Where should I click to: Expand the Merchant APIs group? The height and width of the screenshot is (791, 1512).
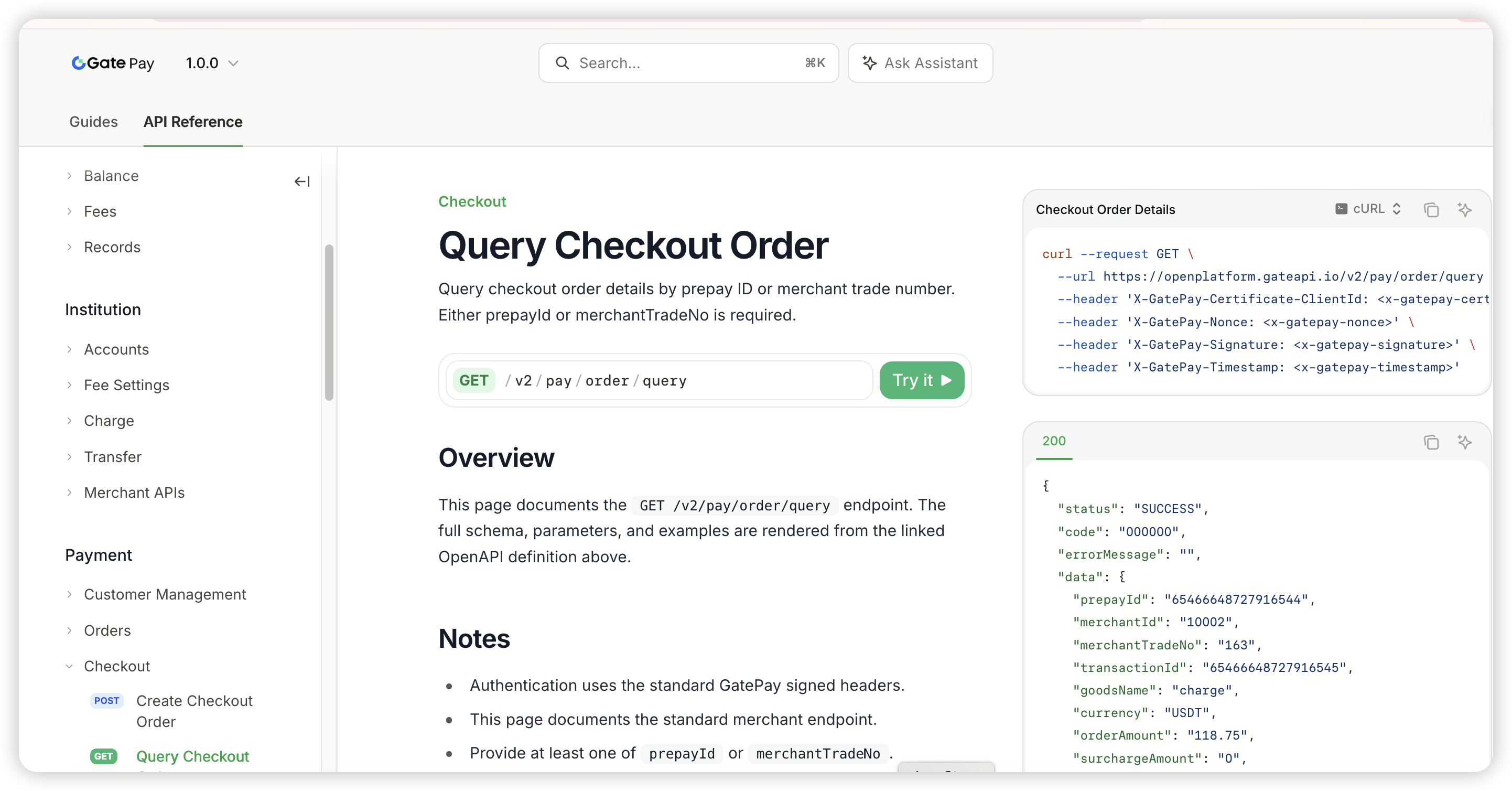134,492
